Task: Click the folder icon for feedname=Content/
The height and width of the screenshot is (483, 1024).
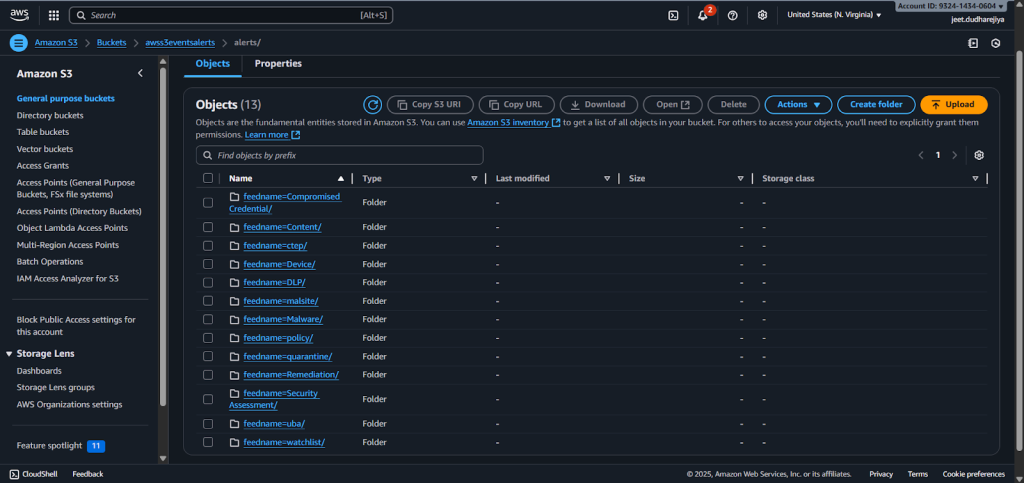Action: click(234, 227)
